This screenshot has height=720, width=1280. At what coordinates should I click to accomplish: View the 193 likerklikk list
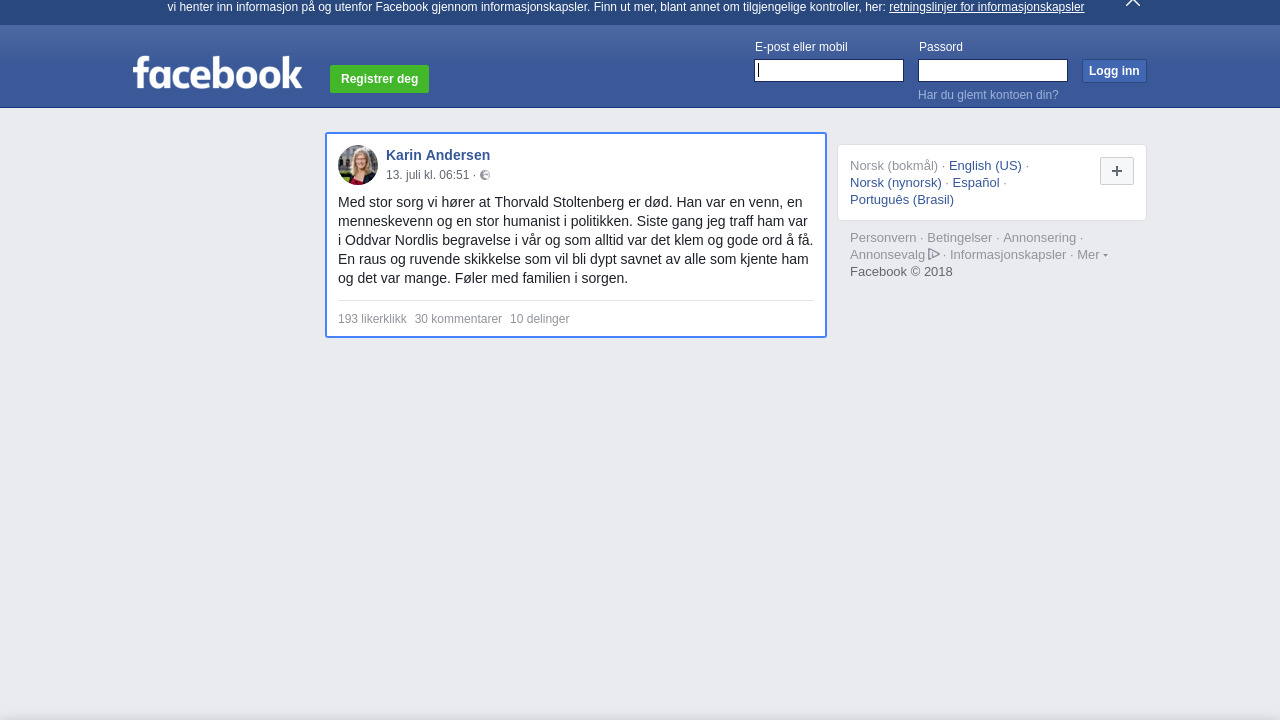click(372, 319)
